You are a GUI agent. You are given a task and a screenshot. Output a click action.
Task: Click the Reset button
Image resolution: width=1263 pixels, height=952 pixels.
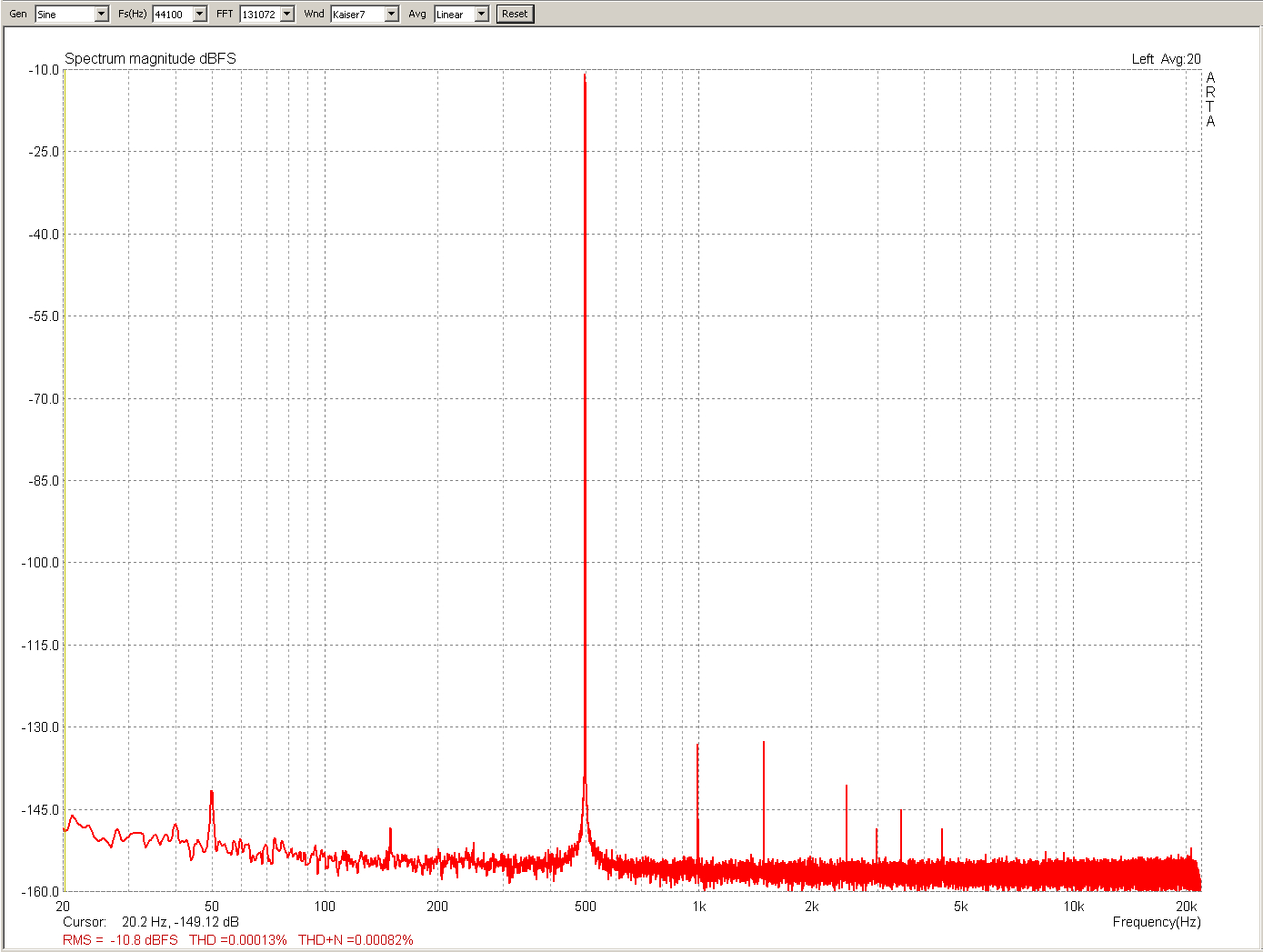point(515,14)
